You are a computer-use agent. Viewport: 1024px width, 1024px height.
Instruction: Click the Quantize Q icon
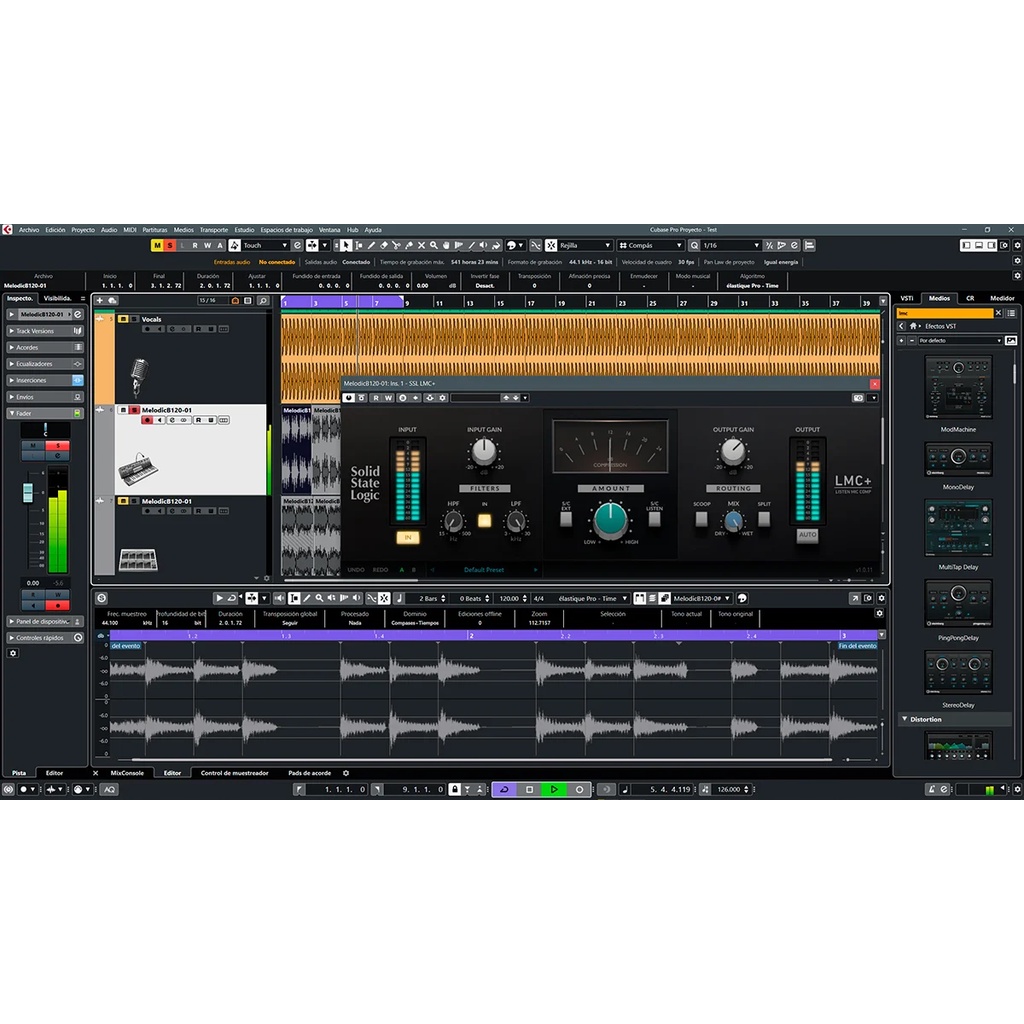(694, 246)
